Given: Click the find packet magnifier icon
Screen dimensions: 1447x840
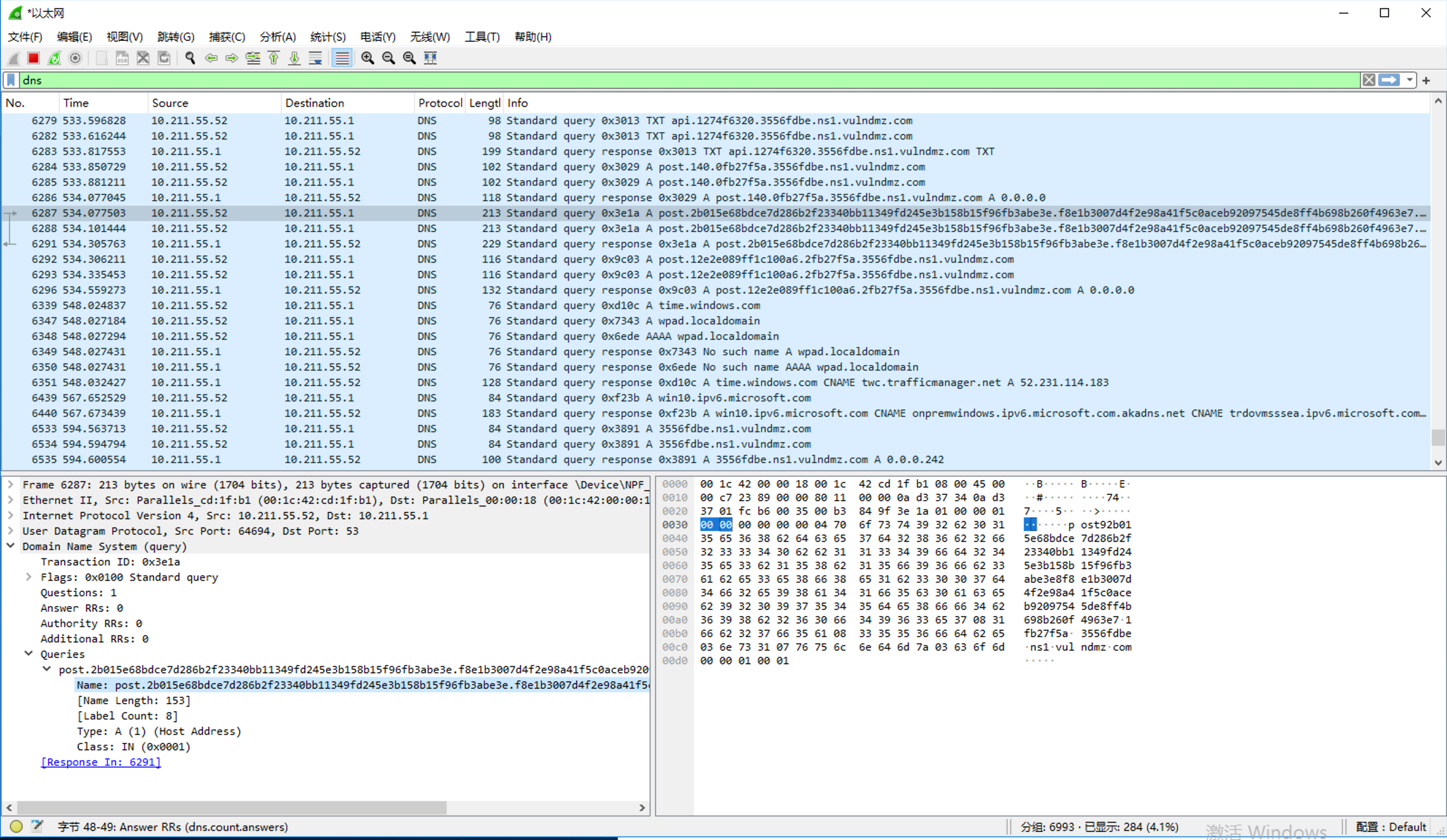Looking at the screenshot, I should click(x=190, y=58).
